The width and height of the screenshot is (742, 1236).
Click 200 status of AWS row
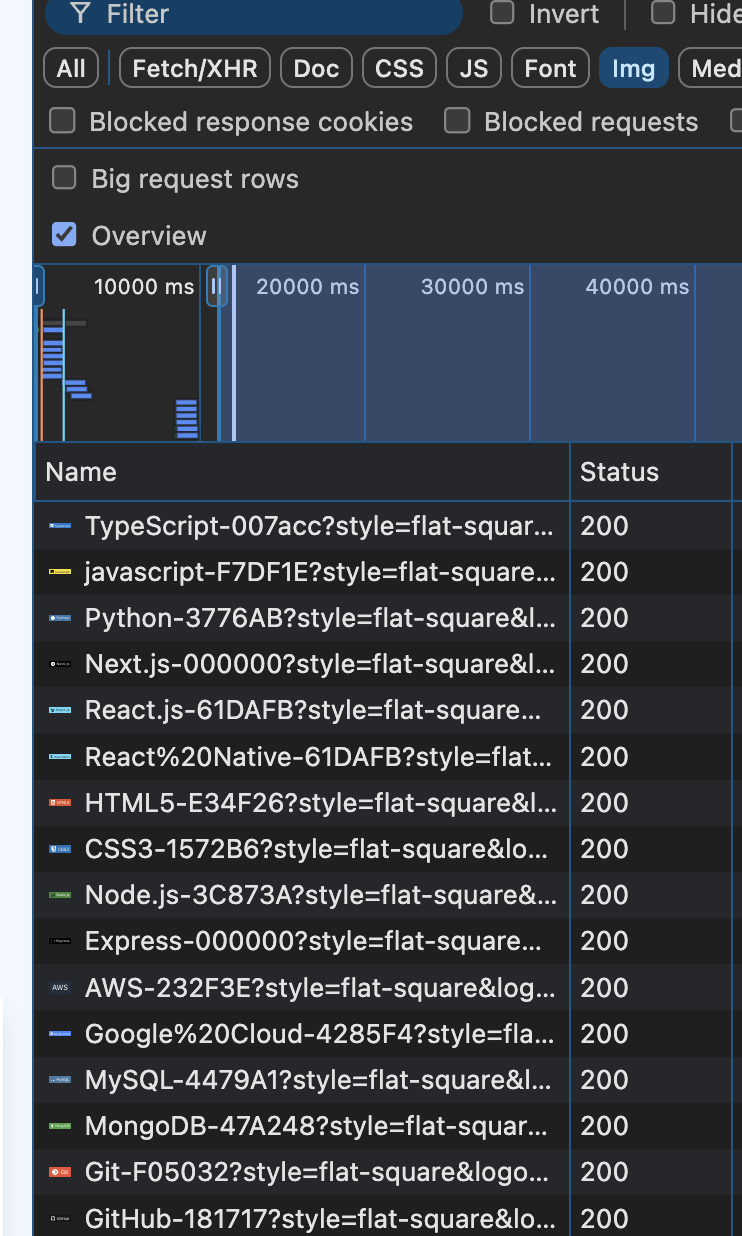[x=604, y=988]
